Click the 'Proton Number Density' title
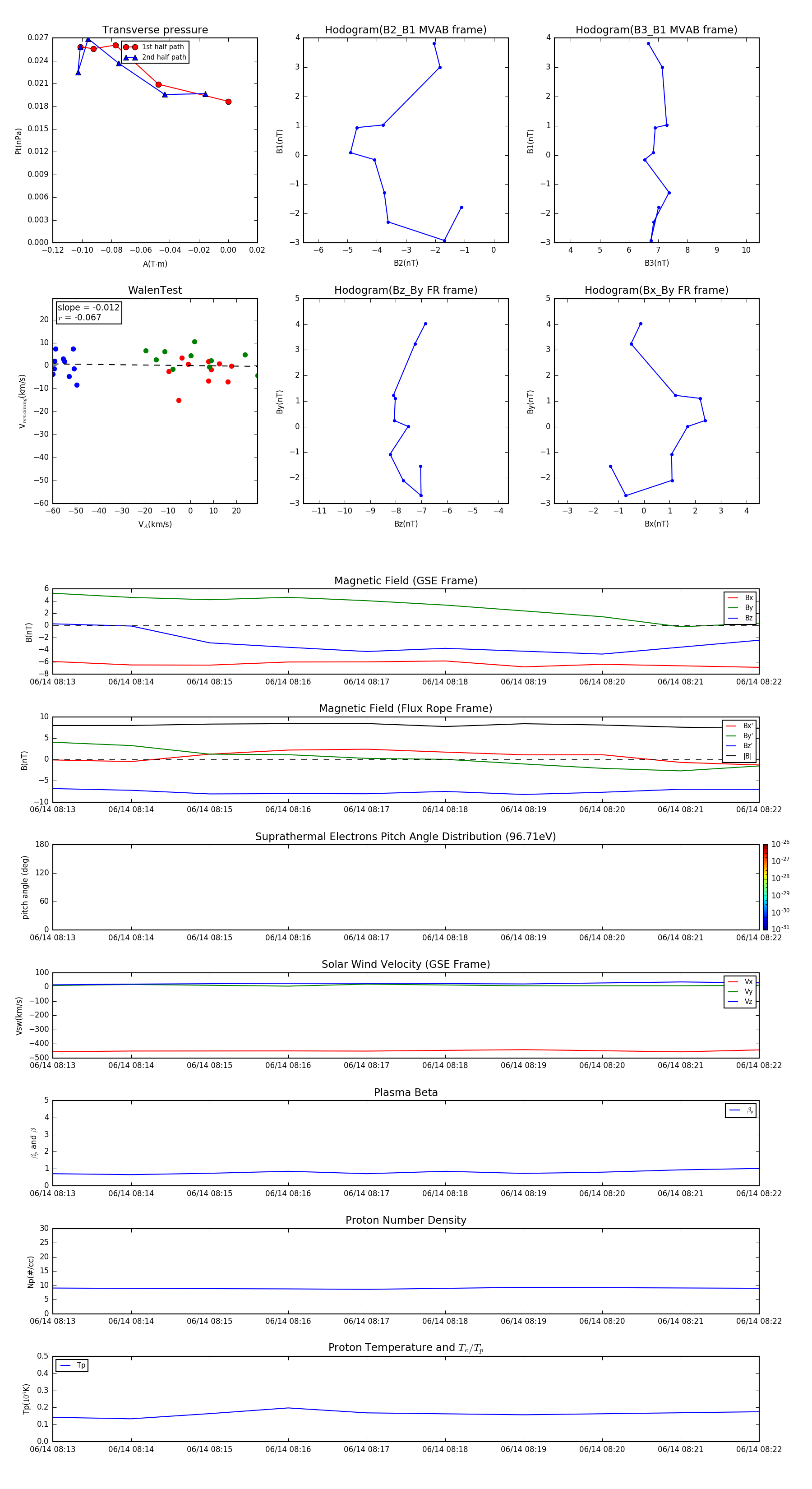This screenshot has width=812, height=1489. (x=406, y=1220)
